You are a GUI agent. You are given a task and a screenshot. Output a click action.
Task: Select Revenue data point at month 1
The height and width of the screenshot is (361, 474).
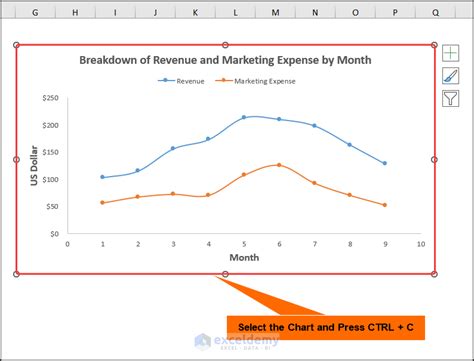102,177
